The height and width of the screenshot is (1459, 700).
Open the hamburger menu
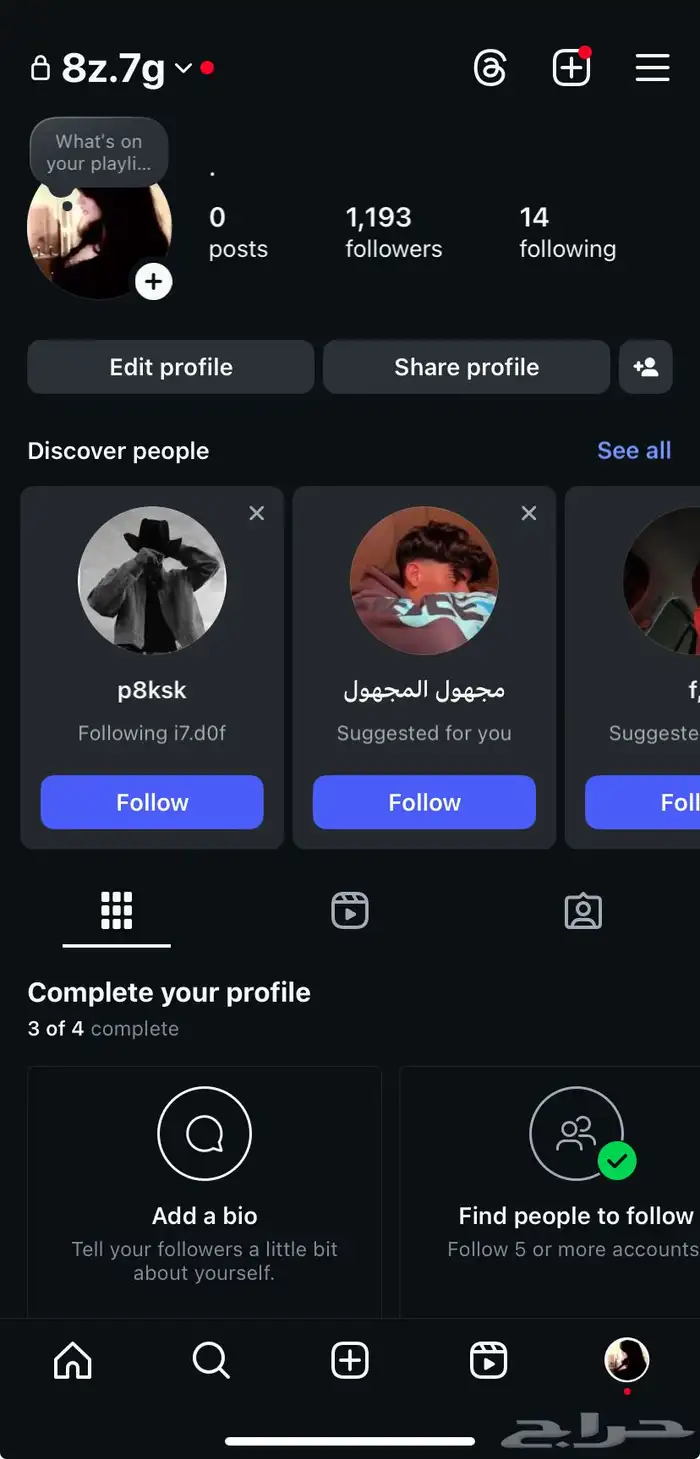click(652, 68)
